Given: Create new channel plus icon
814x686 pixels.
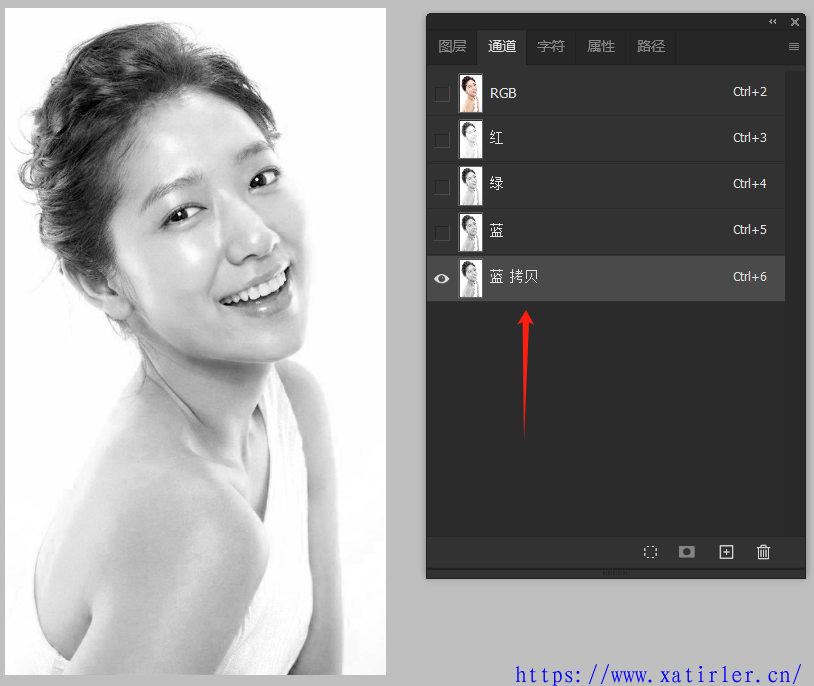Looking at the screenshot, I should pos(726,552).
